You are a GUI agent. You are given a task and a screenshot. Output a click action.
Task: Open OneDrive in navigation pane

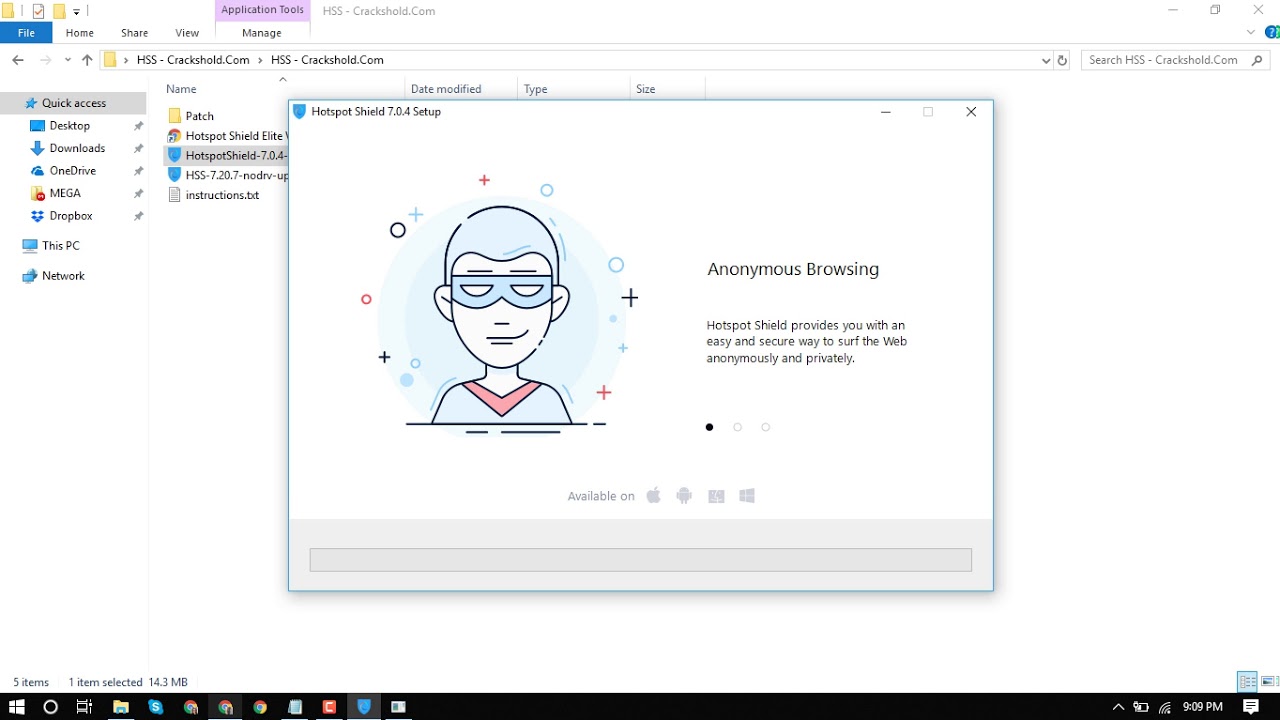pos(73,171)
